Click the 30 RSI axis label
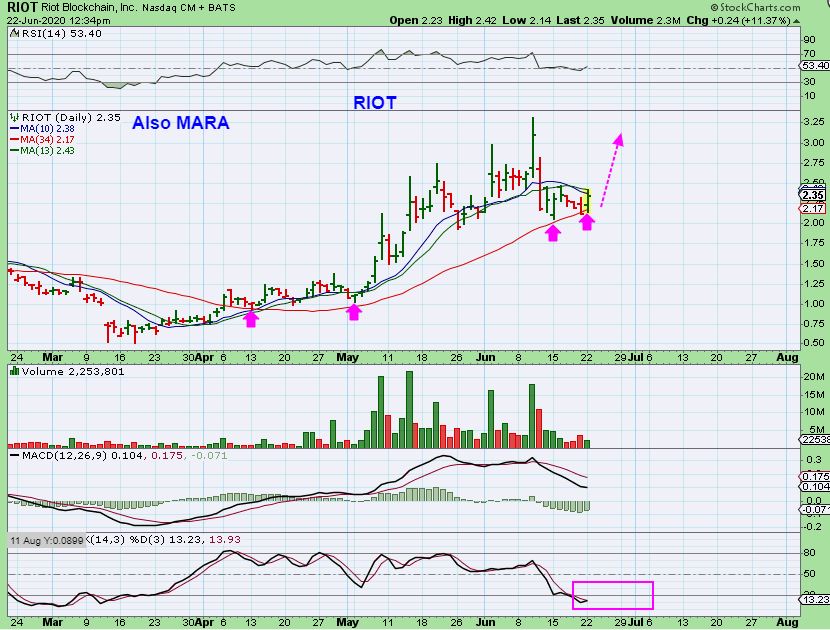 pos(810,82)
